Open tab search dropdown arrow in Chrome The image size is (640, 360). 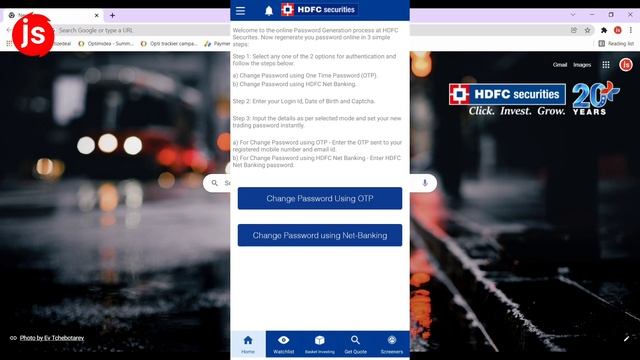[x=573, y=14]
